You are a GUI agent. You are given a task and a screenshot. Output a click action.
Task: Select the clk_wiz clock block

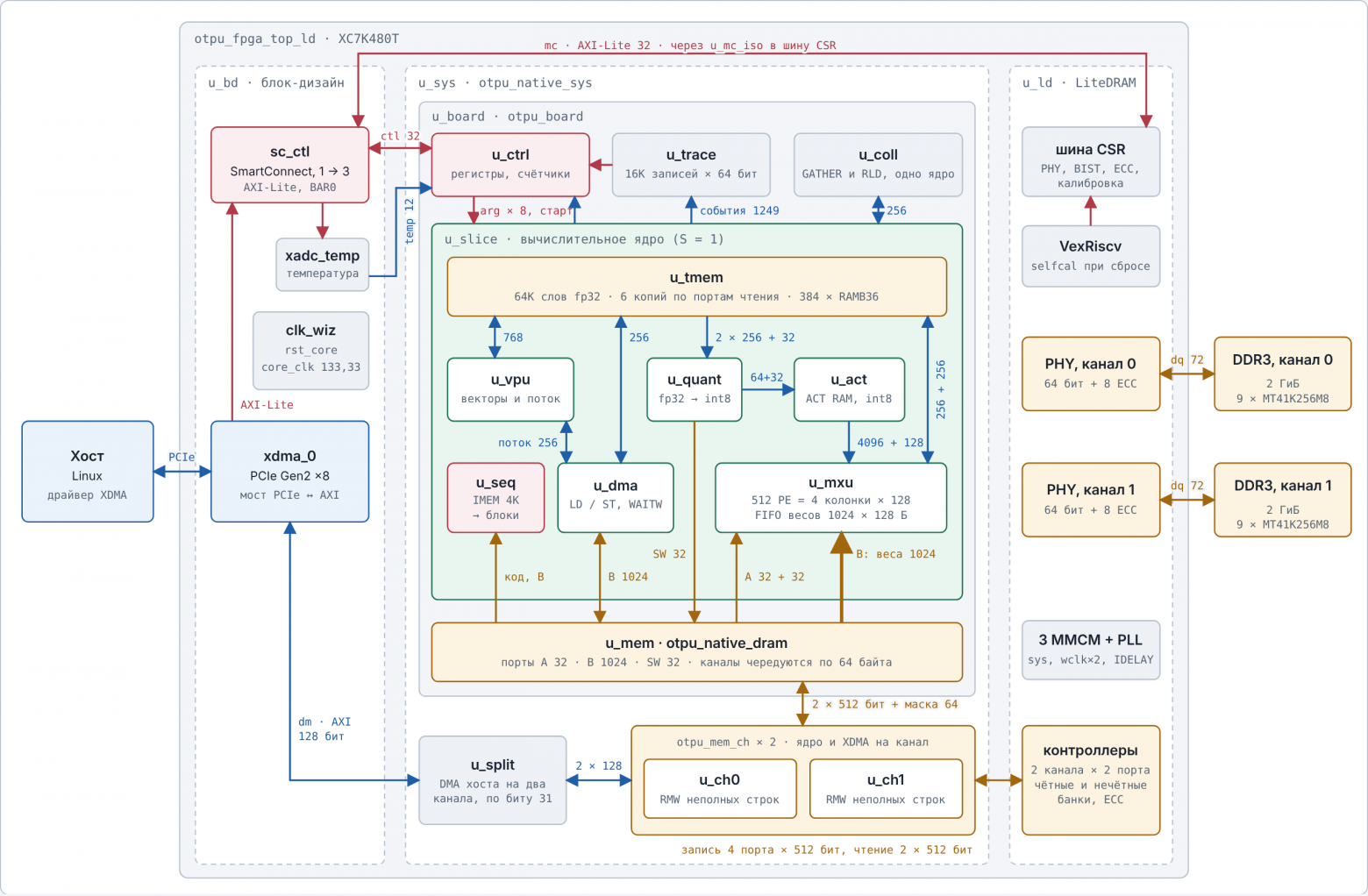(310, 351)
